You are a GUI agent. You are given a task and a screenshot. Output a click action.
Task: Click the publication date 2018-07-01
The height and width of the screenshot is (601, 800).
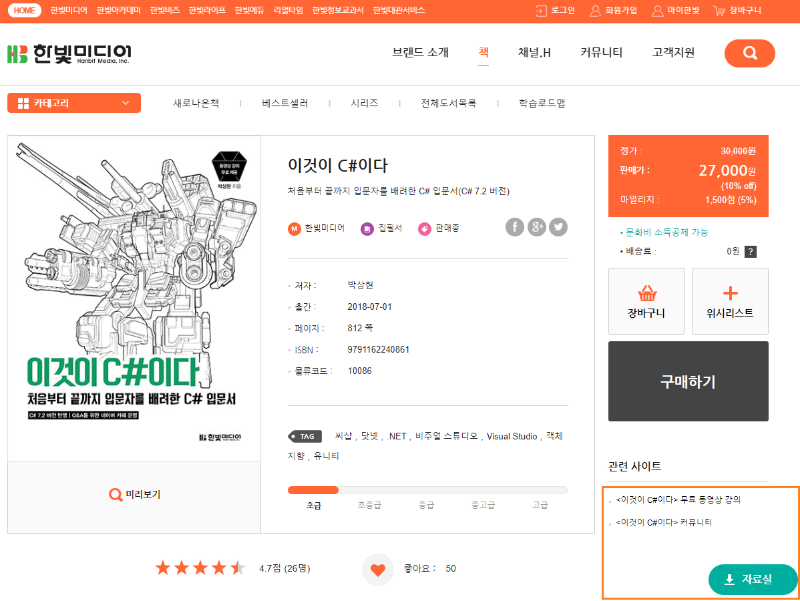370,307
